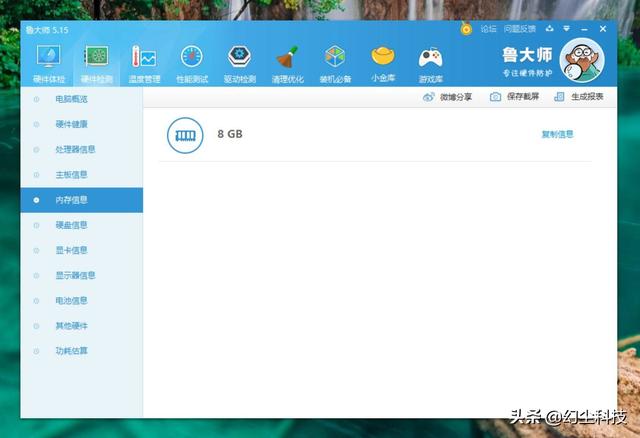This screenshot has width=640, height=438.
Task: Save screenshot with 保存截屏 label
Action: (x=523, y=97)
